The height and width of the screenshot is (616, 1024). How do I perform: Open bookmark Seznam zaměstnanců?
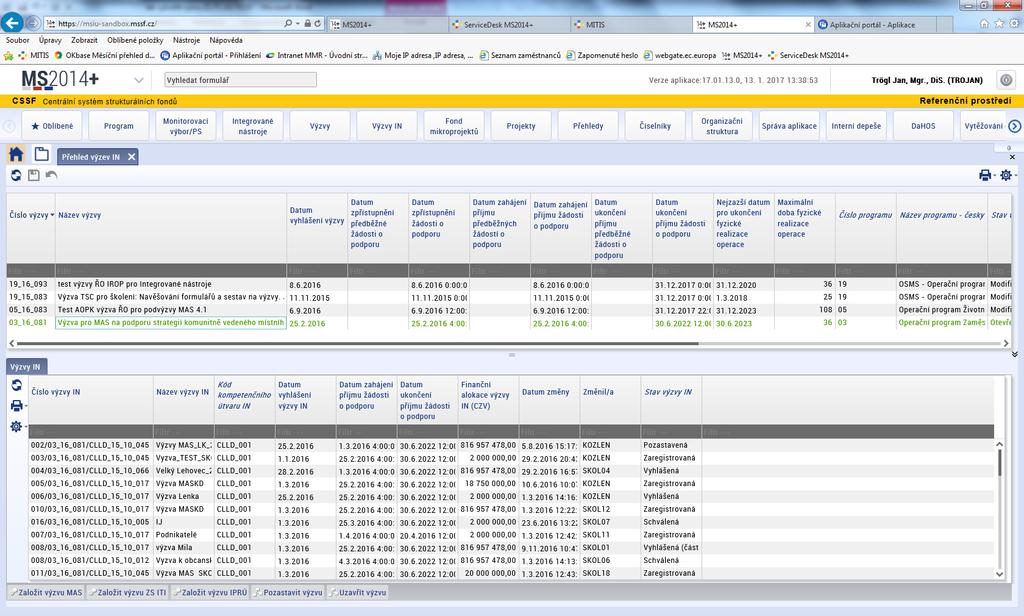520,56
